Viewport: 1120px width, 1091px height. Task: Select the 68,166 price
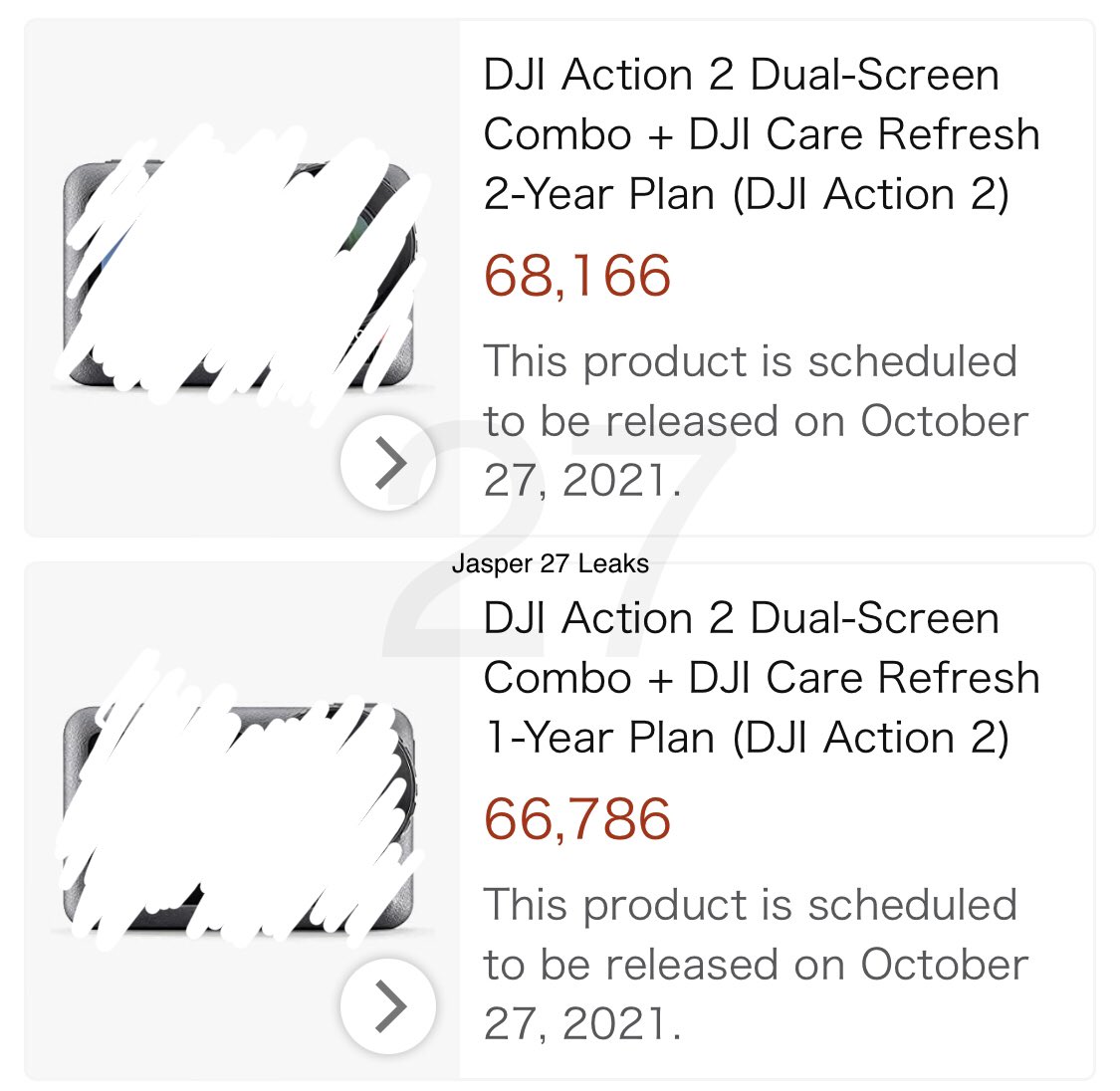pos(577,276)
